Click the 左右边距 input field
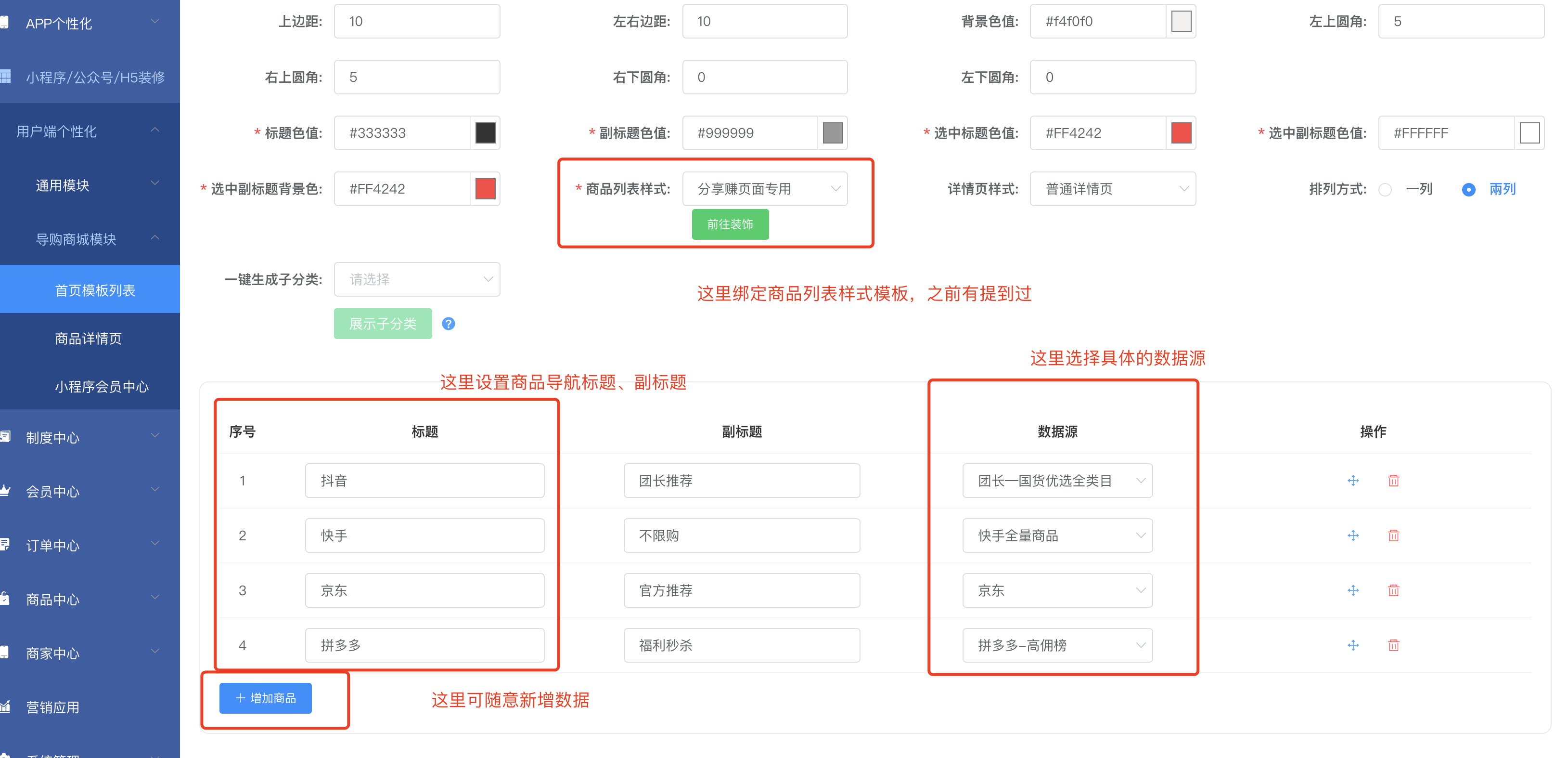The image size is (1568, 758). click(765, 21)
